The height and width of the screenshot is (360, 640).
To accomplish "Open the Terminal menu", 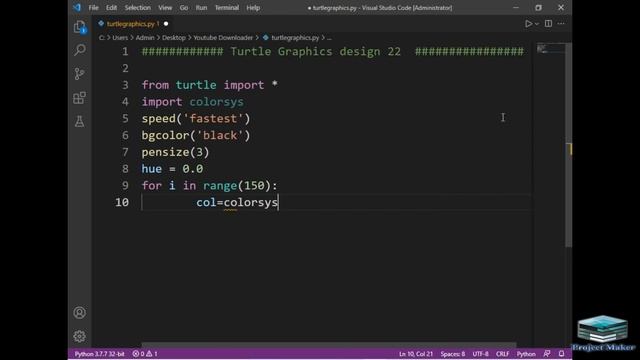I will click(x=227, y=8).
